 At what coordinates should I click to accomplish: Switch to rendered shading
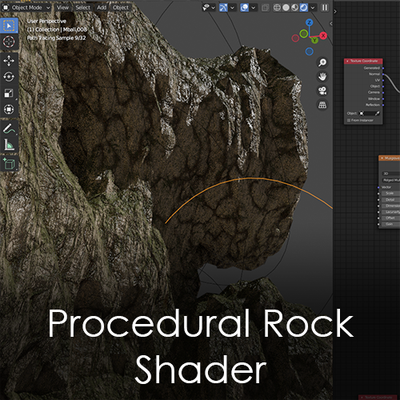point(304,7)
